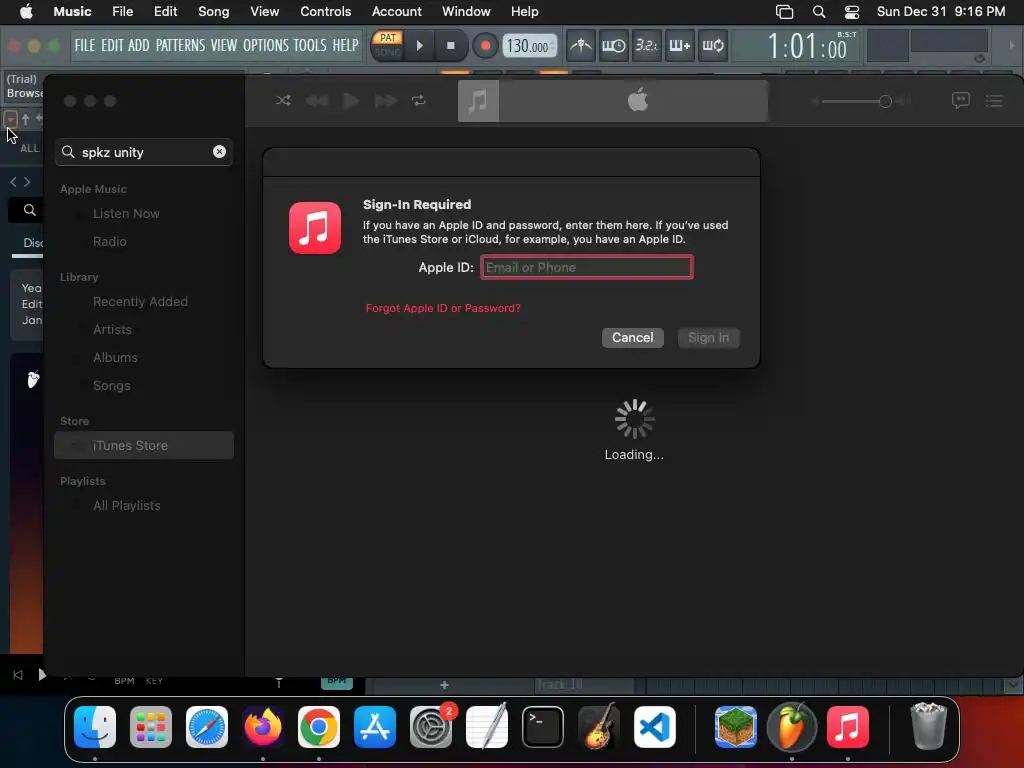Toggle FL Studio loop recording icon

tap(712, 46)
